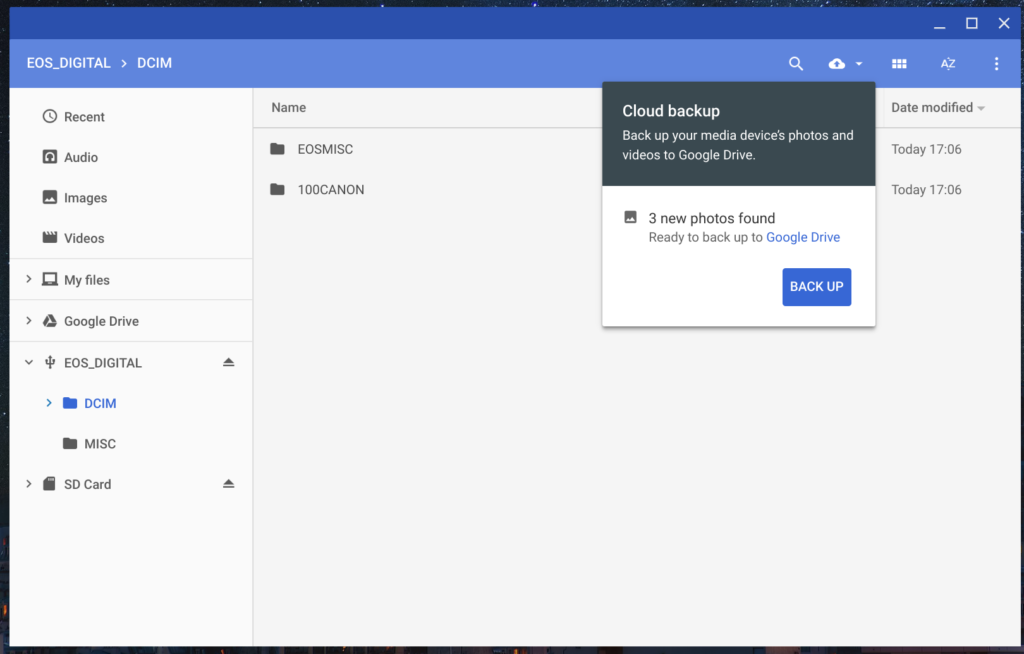Screen dimensions: 1024x654
Task: Eject the SD Card
Action: click(x=228, y=483)
